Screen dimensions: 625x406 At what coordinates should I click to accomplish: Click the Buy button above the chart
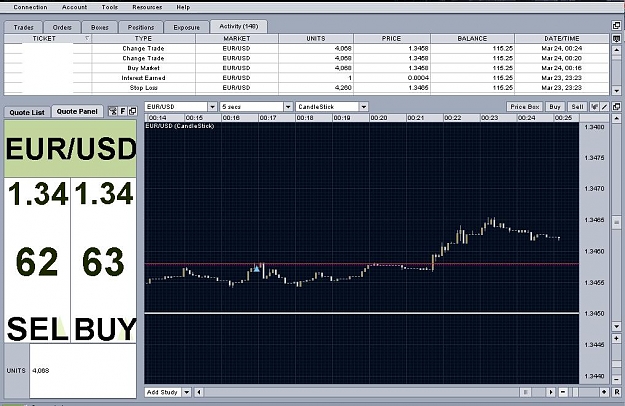(555, 107)
